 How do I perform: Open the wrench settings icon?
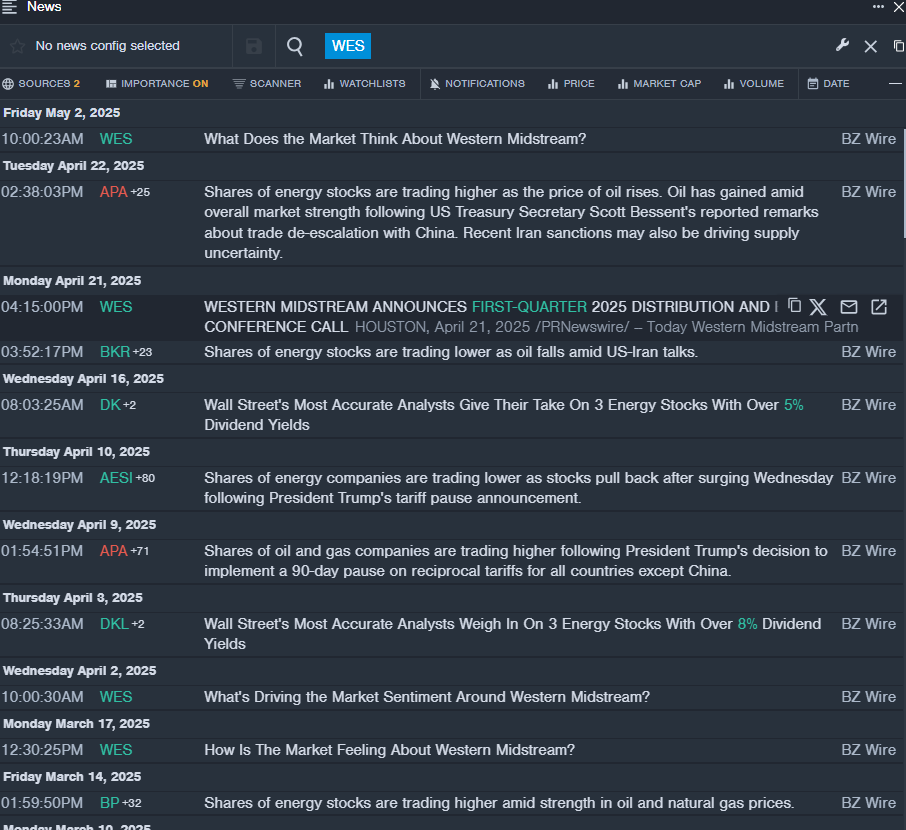point(842,45)
